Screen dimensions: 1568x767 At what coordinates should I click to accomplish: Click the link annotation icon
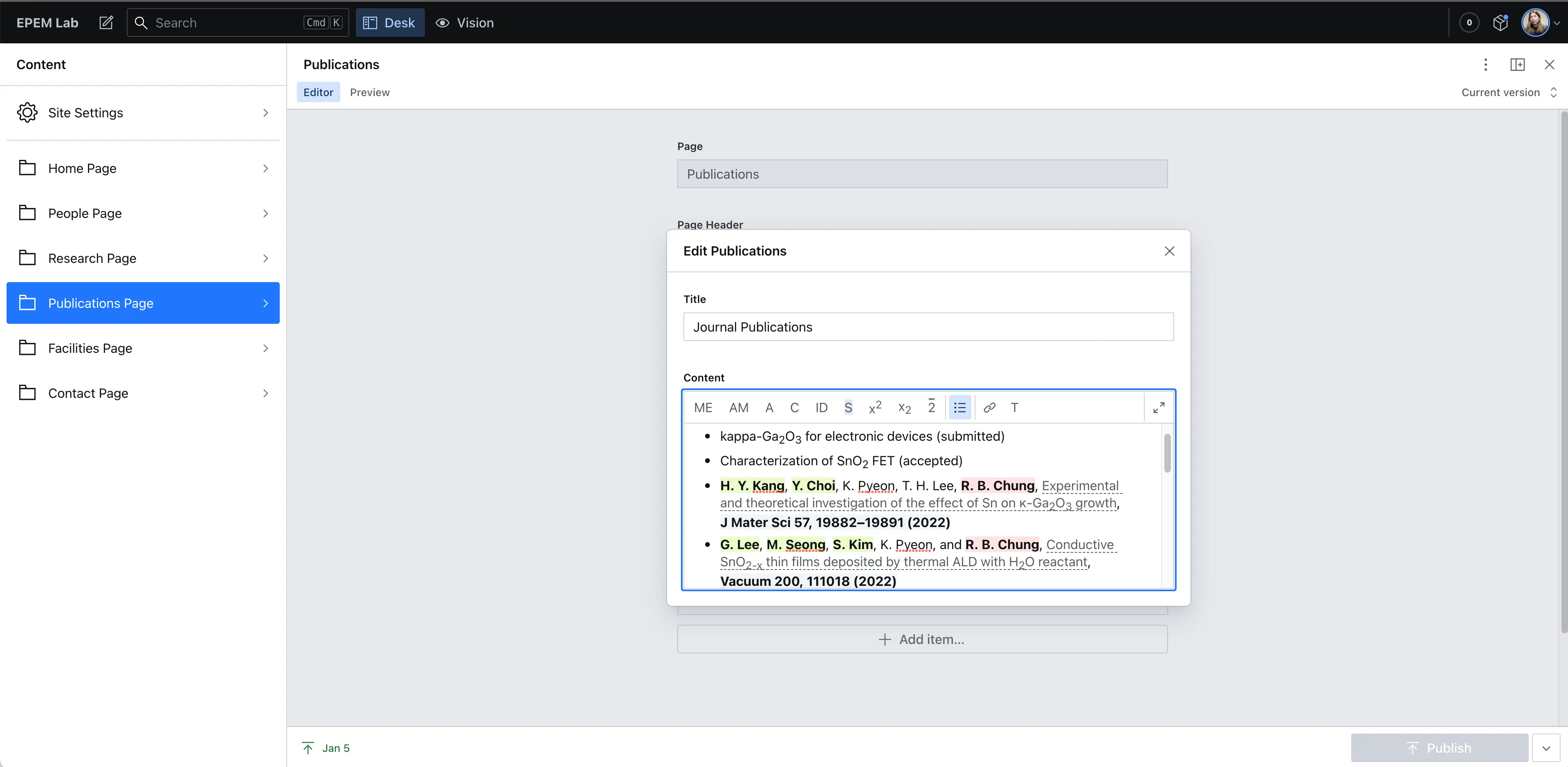click(x=989, y=408)
